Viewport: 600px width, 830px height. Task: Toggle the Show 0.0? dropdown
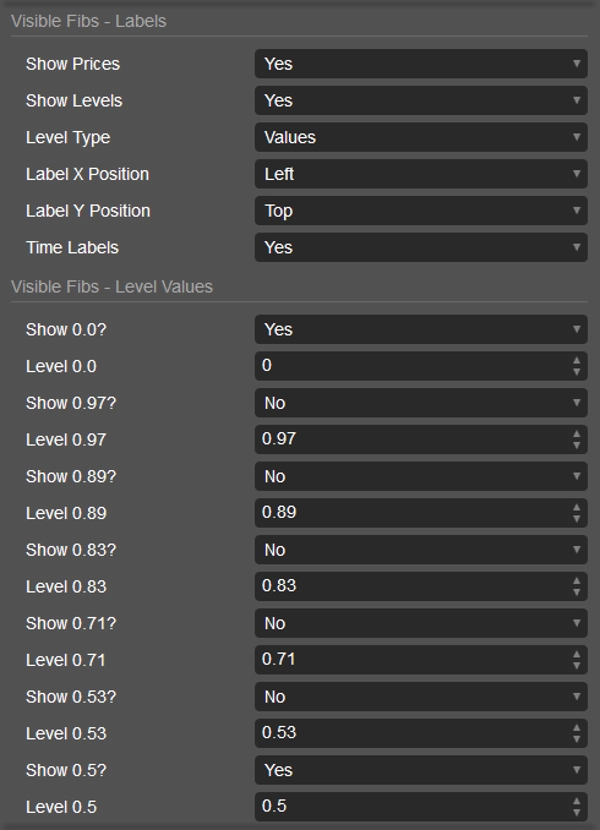[420, 330]
